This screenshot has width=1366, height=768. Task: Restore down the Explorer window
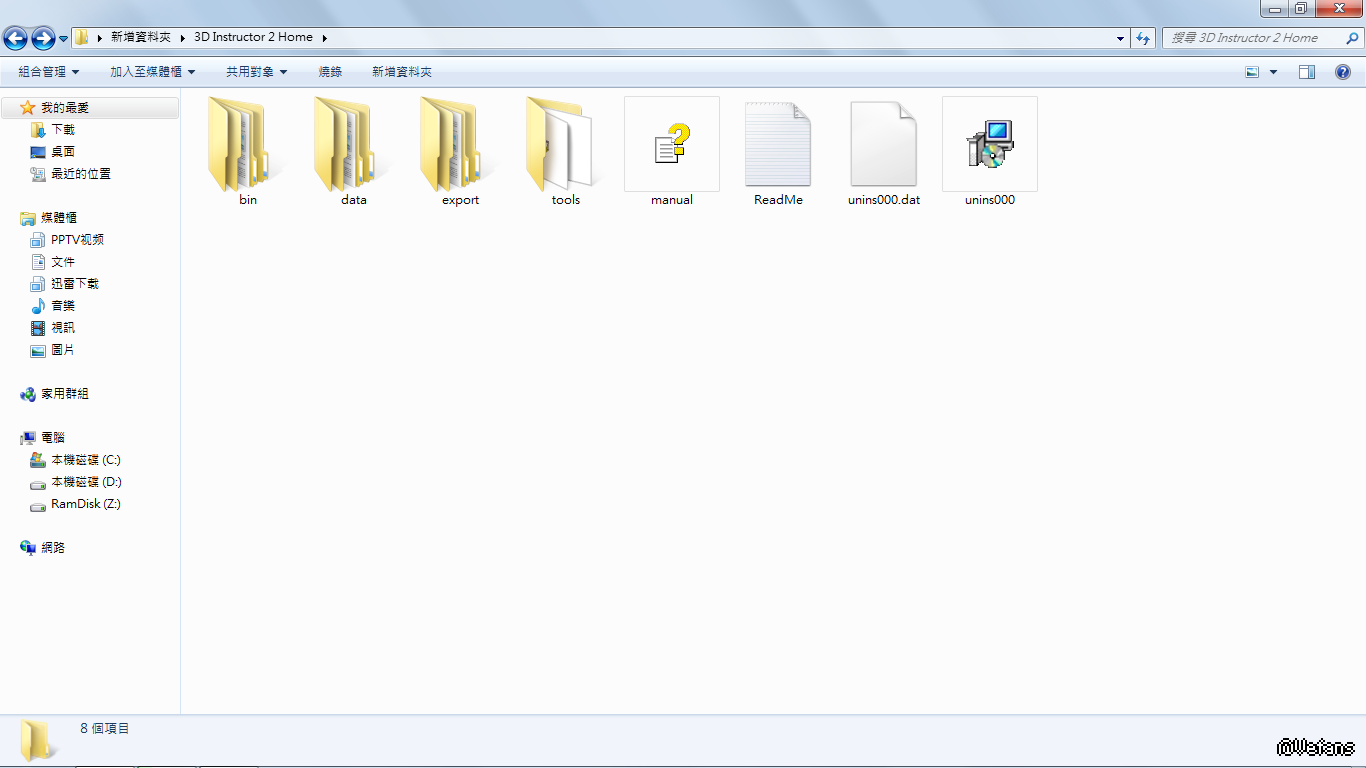[1301, 8]
